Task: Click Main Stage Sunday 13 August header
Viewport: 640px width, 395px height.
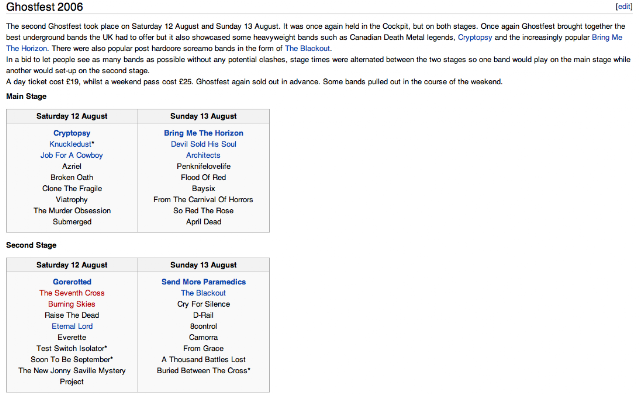Action: coord(203,116)
